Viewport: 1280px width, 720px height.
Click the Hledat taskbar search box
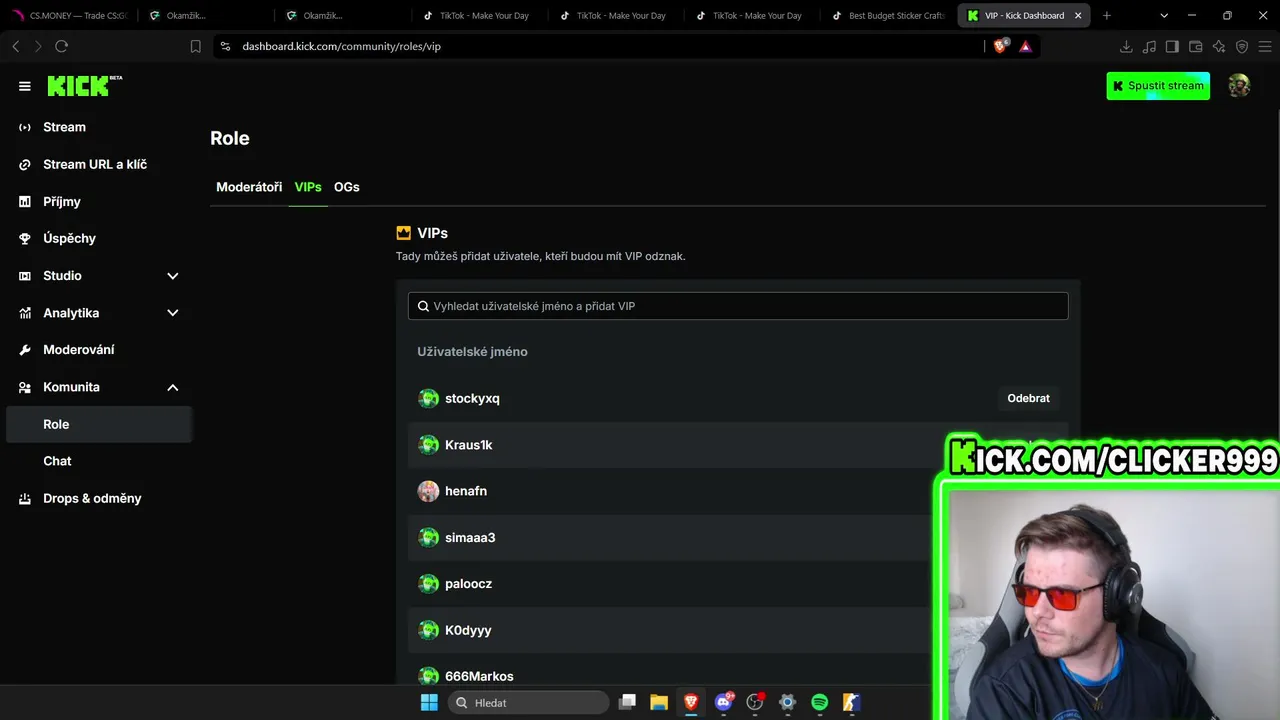528,702
